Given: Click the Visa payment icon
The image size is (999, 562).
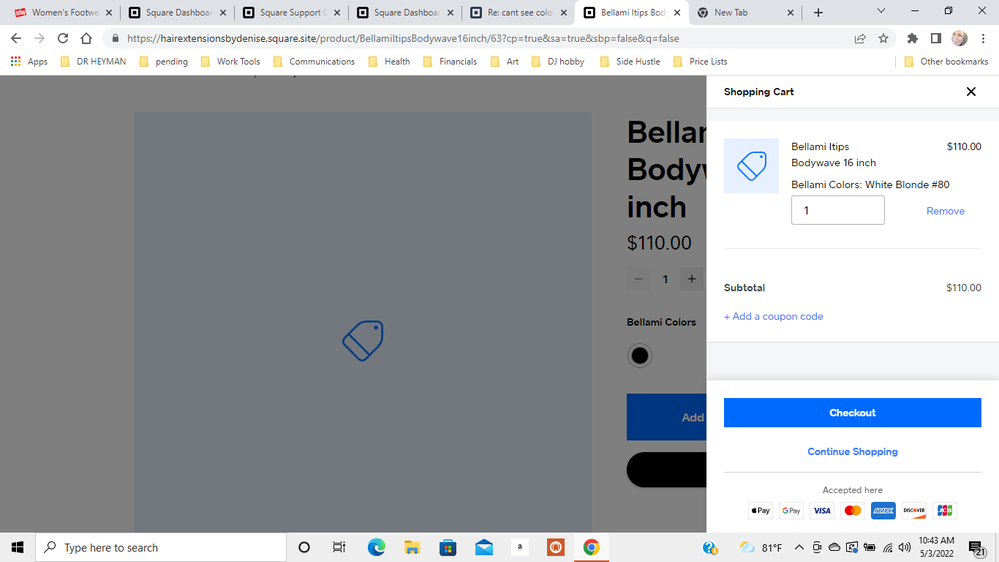Looking at the screenshot, I should pyautogui.click(x=822, y=510).
